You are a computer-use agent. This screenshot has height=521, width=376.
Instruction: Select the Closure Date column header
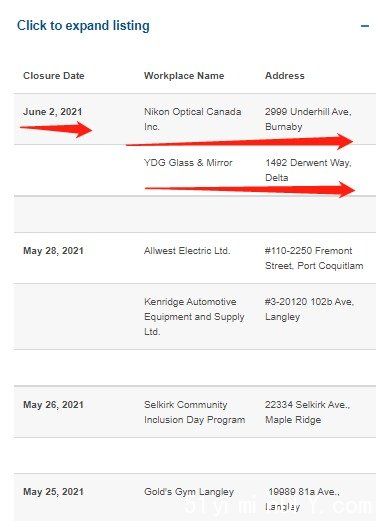click(54, 76)
